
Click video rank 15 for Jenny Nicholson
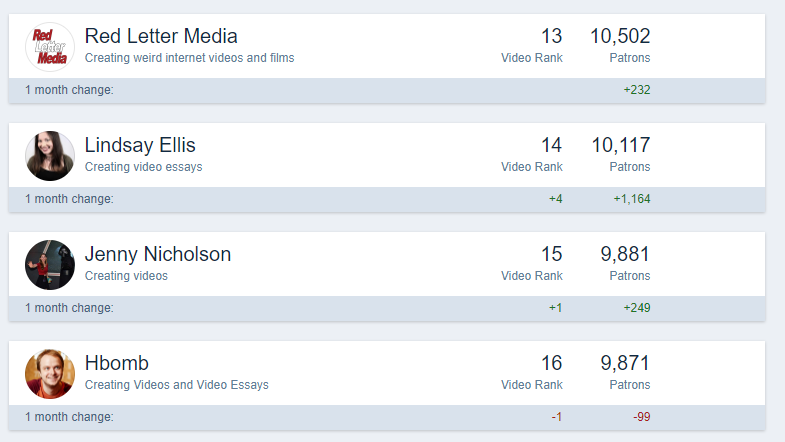point(551,254)
